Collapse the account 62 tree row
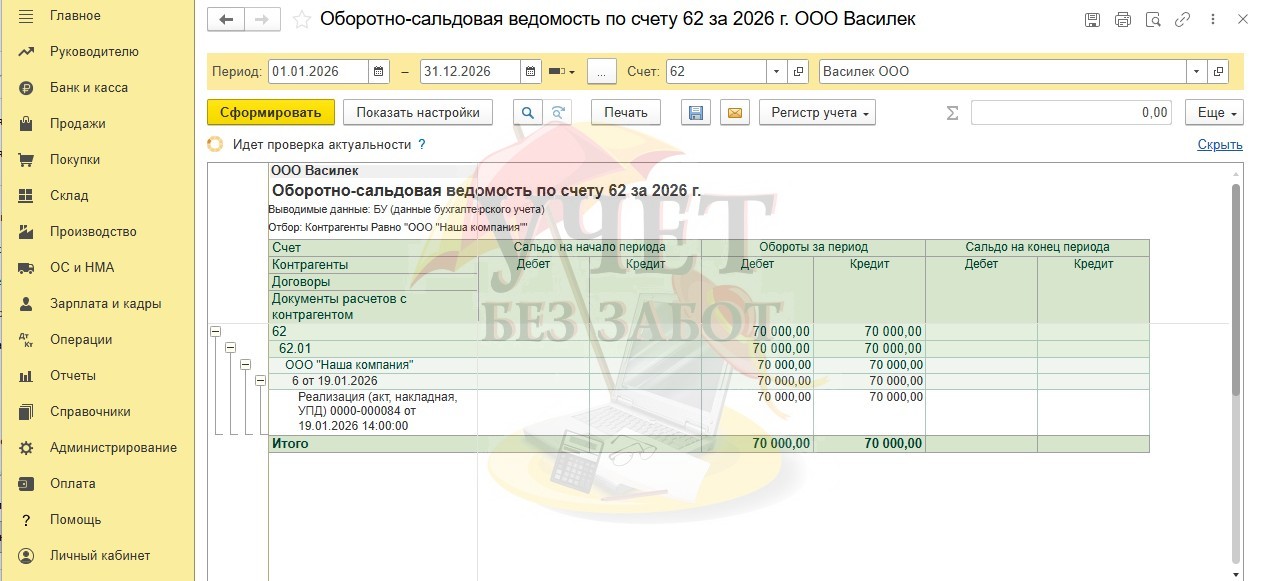The width and height of the screenshot is (1263, 581). (x=215, y=332)
